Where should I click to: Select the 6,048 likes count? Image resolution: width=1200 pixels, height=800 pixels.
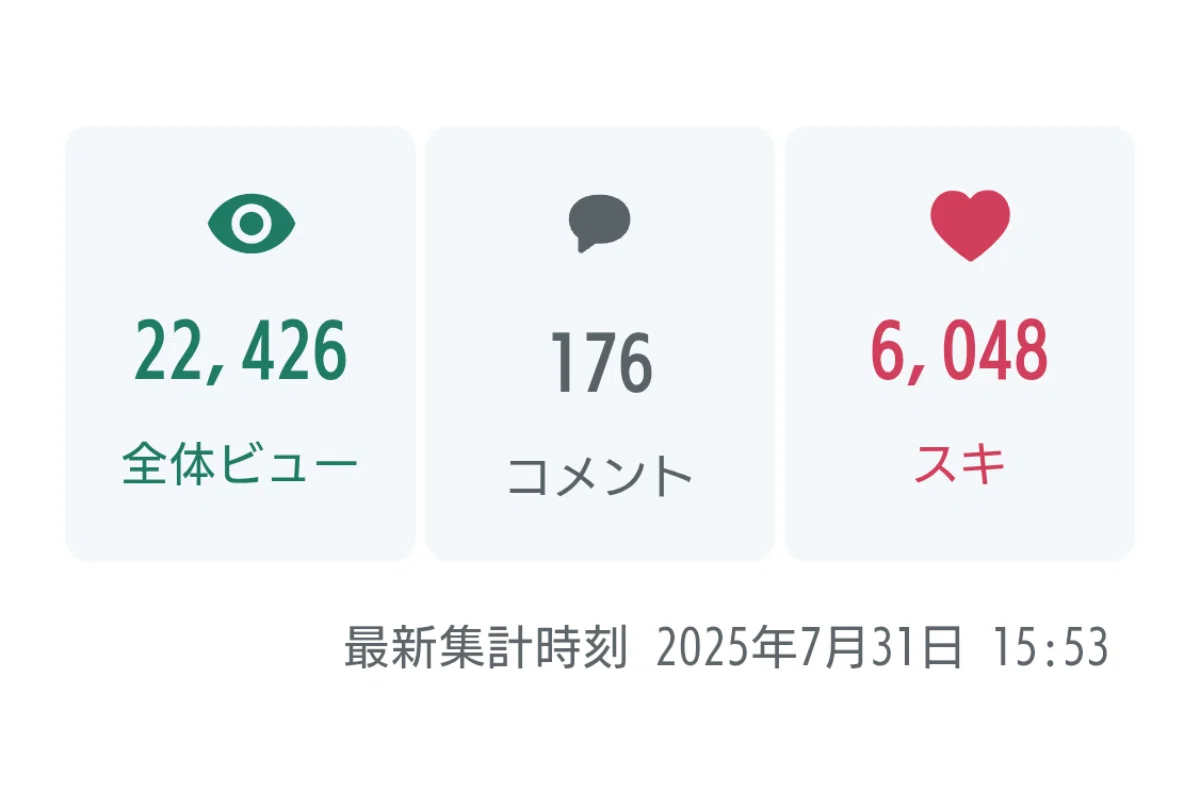pyautogui.click(x=959, y=353)
